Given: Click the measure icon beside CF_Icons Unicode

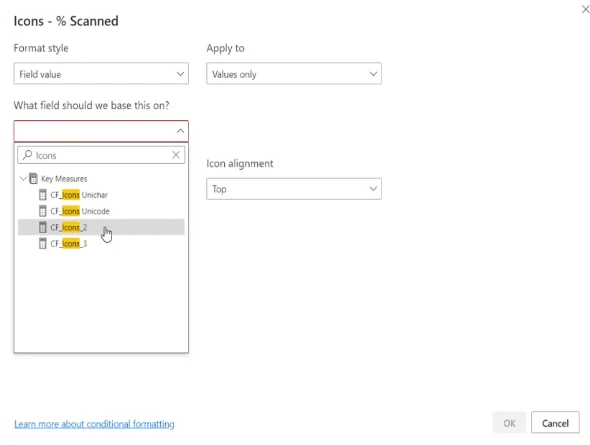Looking at the screenshot, I should (43, 211).
